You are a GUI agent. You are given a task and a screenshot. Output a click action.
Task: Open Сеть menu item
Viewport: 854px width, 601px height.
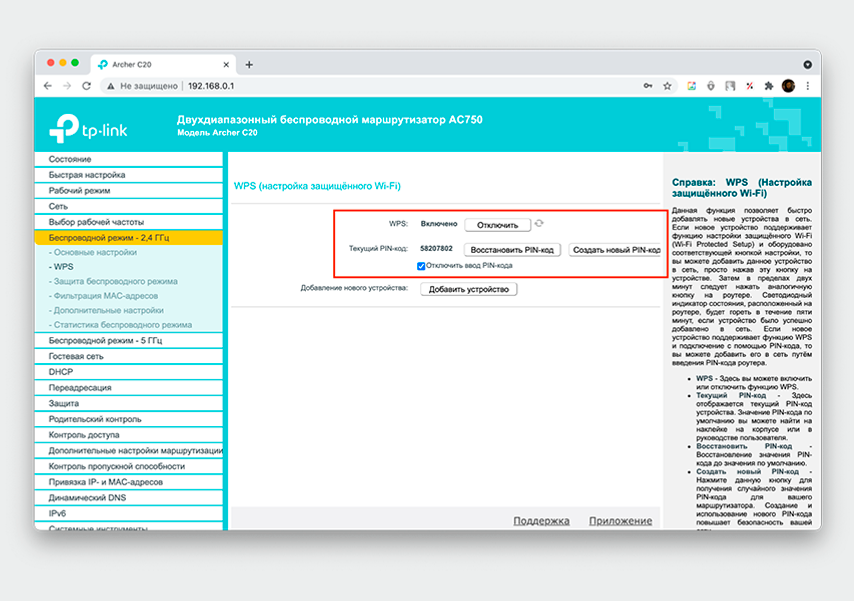[x=129, y=207]
